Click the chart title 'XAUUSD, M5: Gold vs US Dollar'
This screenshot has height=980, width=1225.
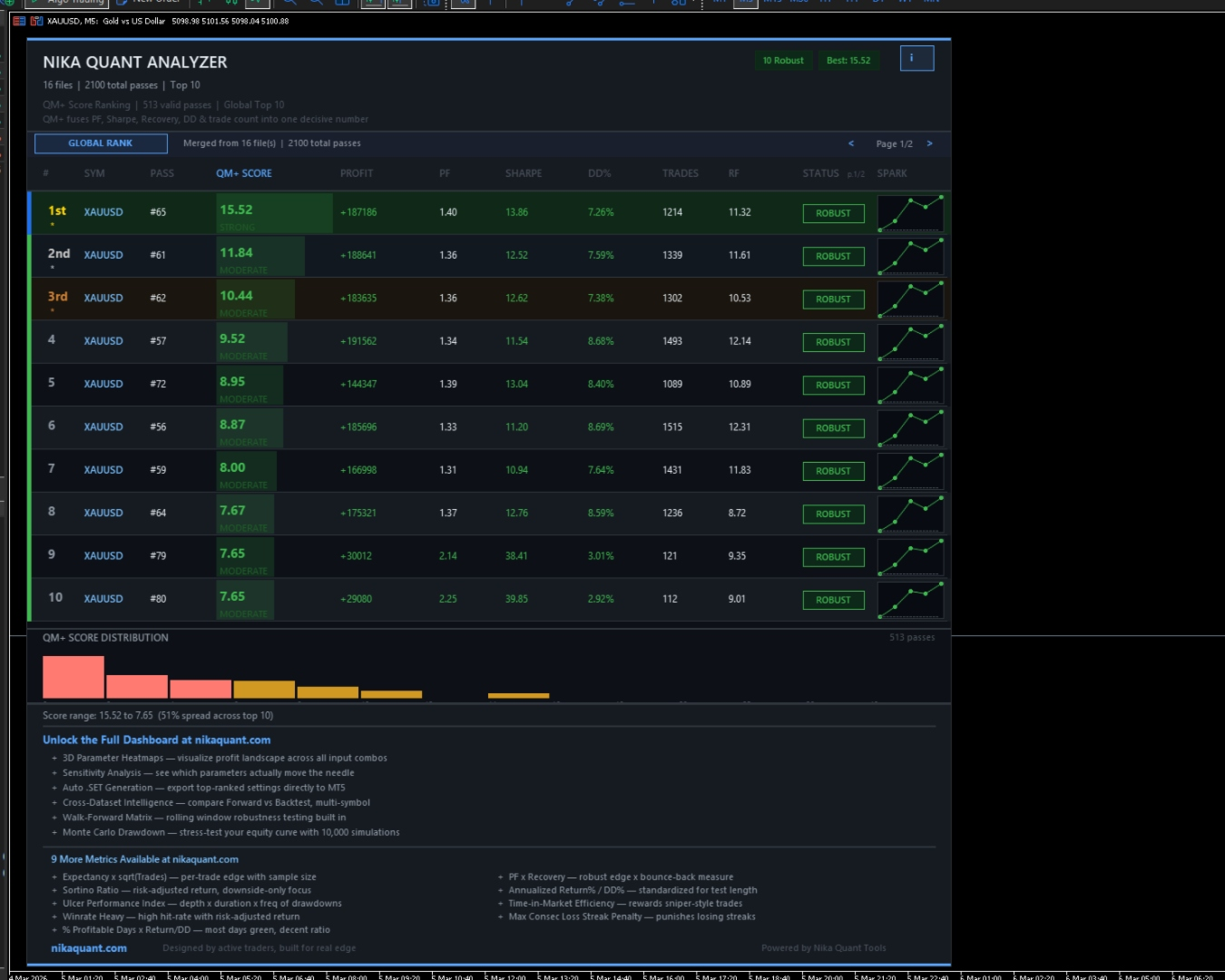tap(106, 21)
